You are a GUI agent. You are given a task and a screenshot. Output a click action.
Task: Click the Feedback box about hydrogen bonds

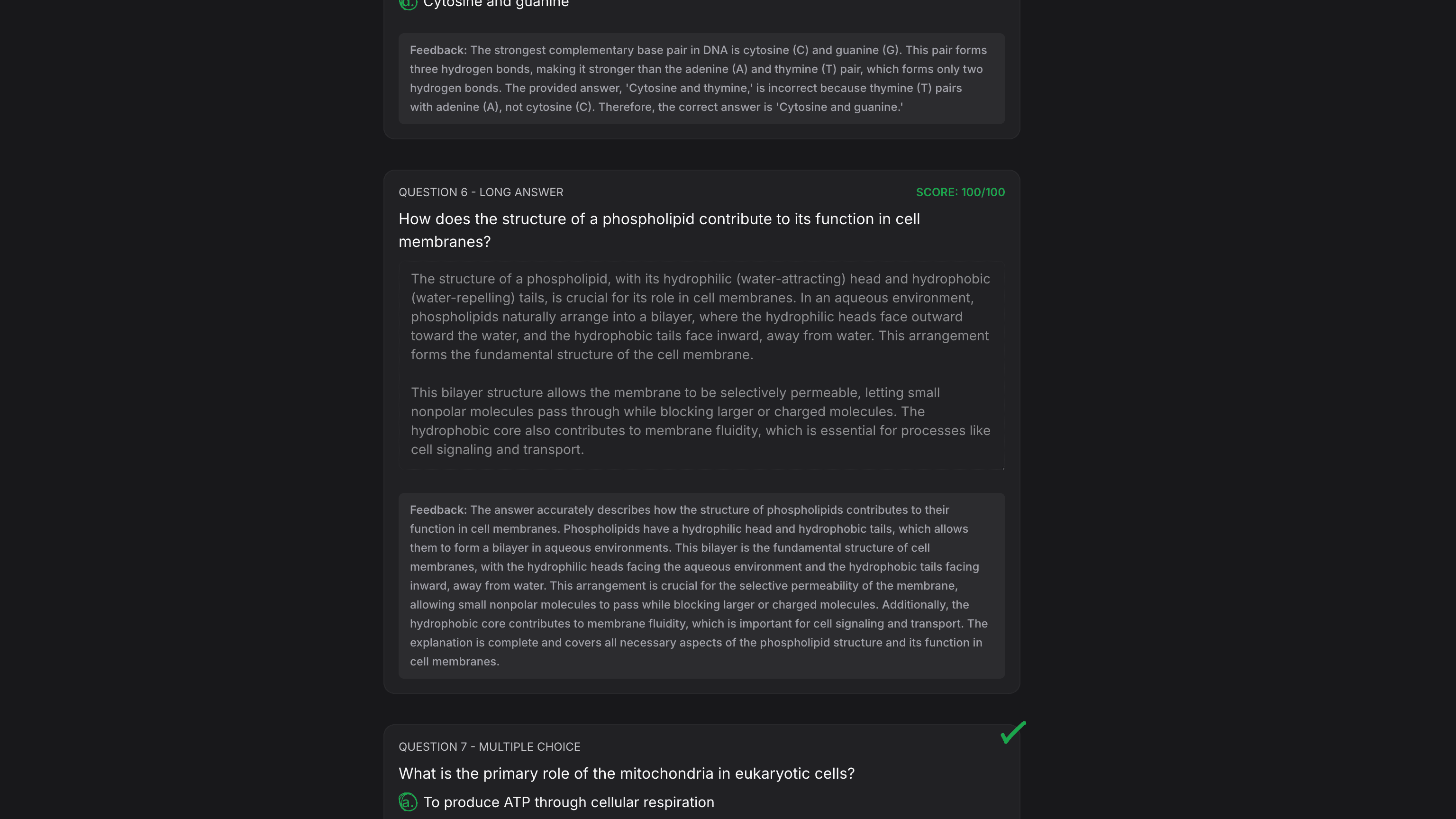click(x=701, y=78)
